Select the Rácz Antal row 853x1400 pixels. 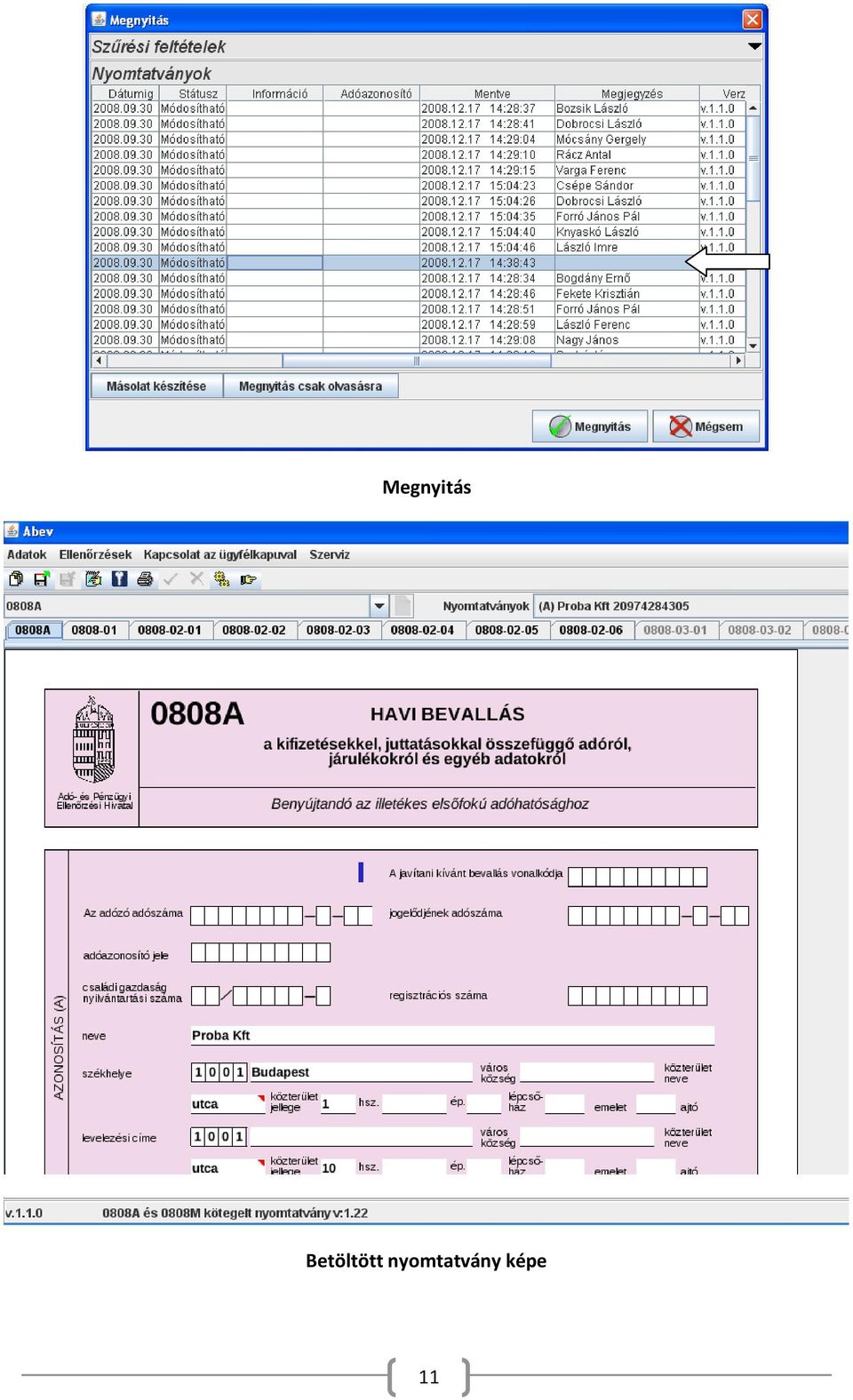tap(419, 155)
